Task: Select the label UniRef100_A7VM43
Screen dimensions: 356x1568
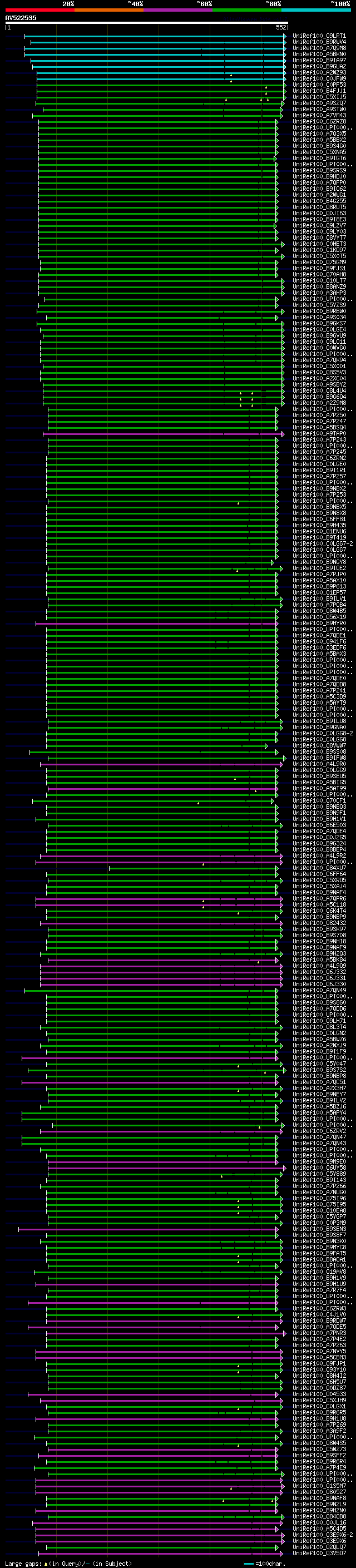Action: (319, 115)
